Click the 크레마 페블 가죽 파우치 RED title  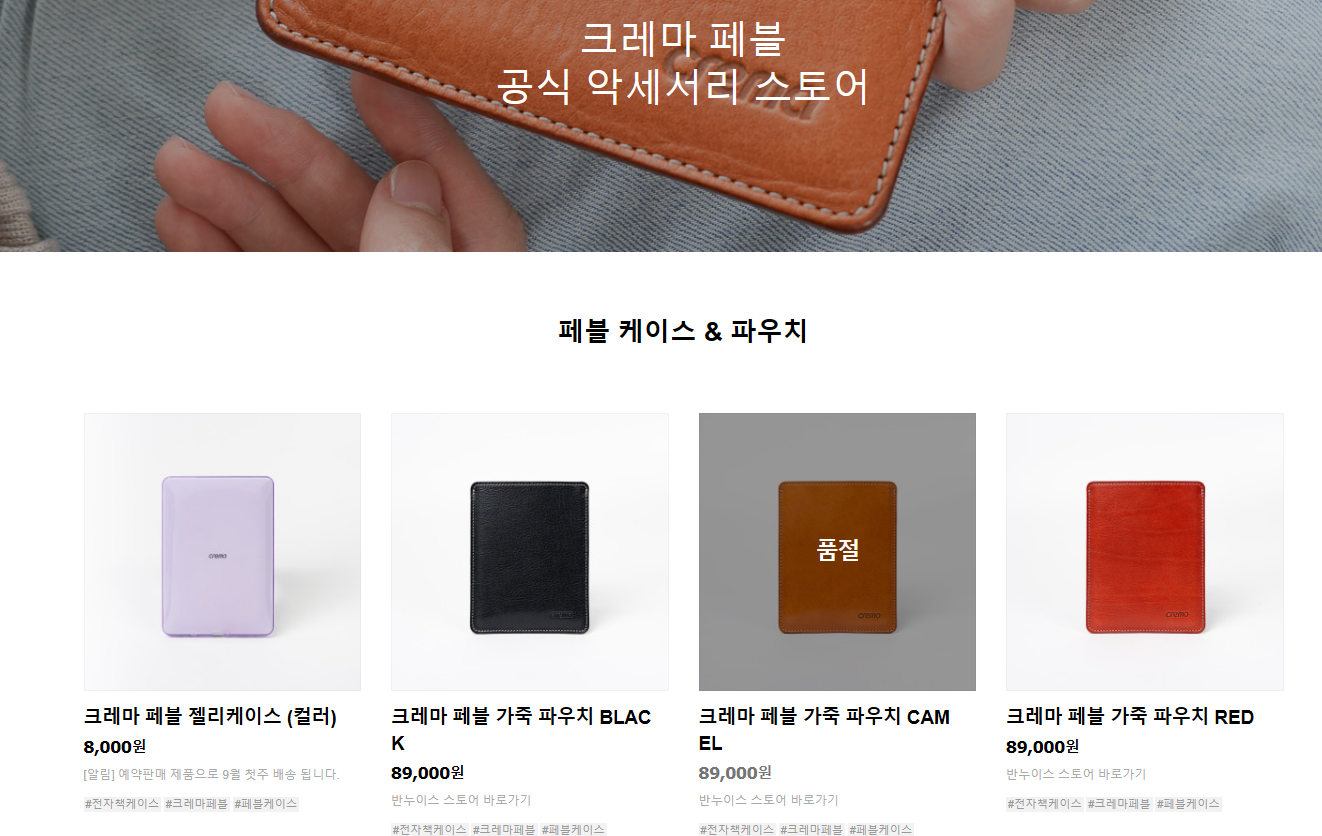click(1130, 717)
